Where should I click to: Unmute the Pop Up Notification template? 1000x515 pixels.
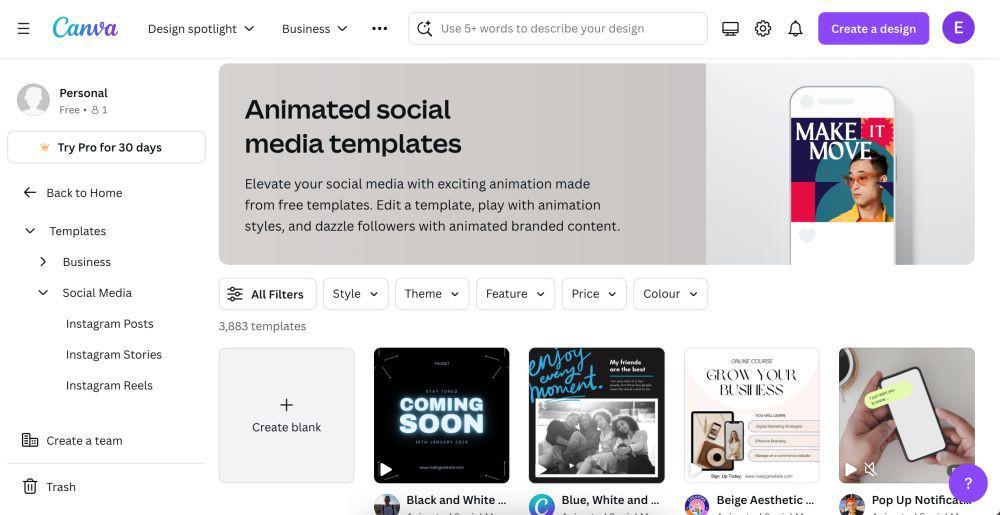[x=871, y=470]
